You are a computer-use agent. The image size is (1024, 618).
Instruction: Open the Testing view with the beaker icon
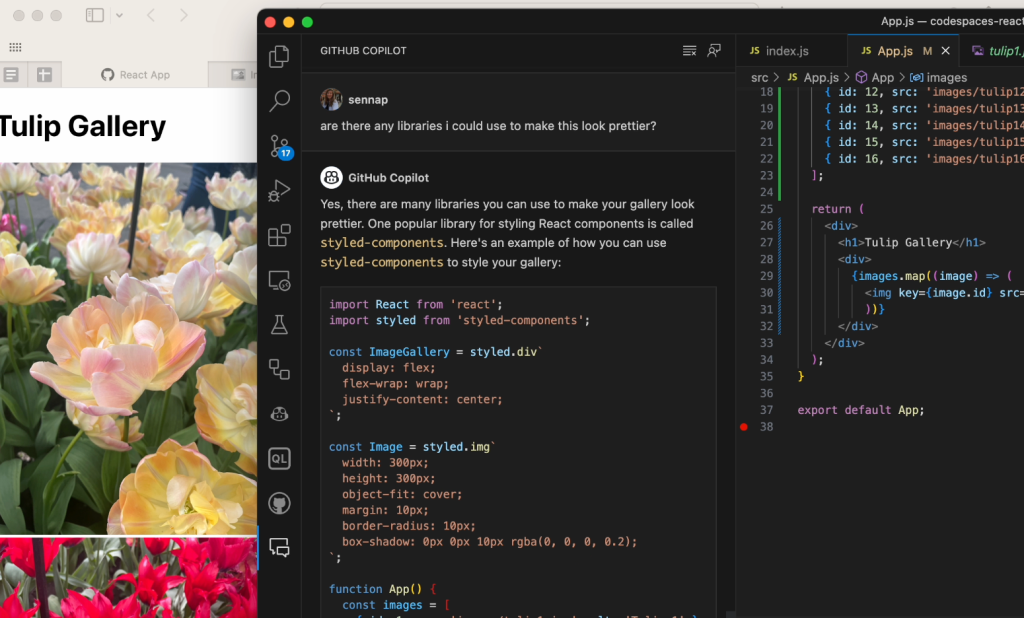coord(279,324)
